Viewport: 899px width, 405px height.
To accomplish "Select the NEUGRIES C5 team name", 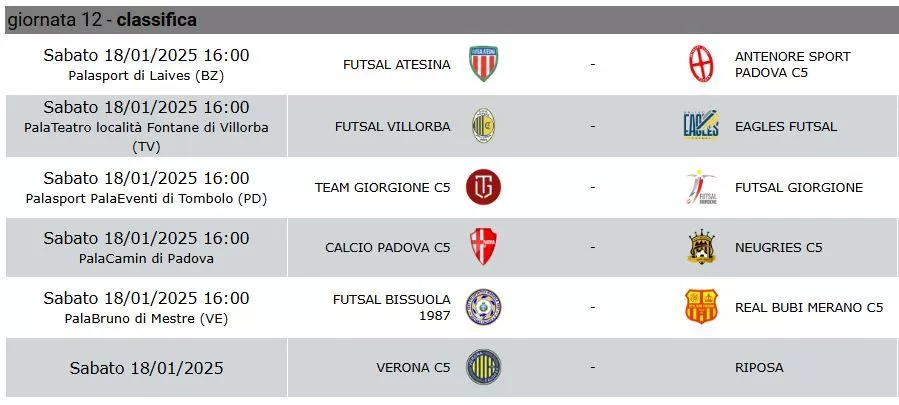I will [x=779, y=247].
